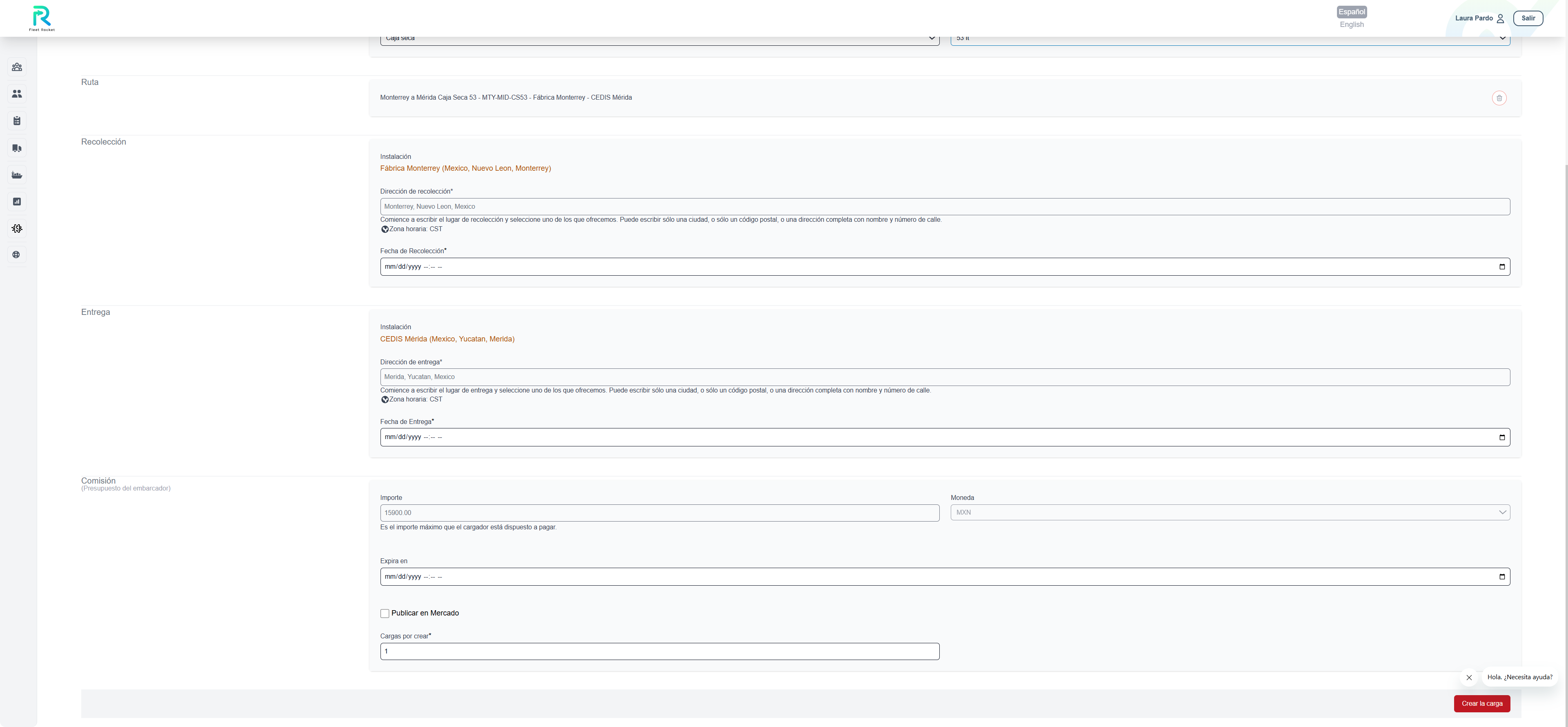Click the Ruta section heading

[x=89, y=82]
